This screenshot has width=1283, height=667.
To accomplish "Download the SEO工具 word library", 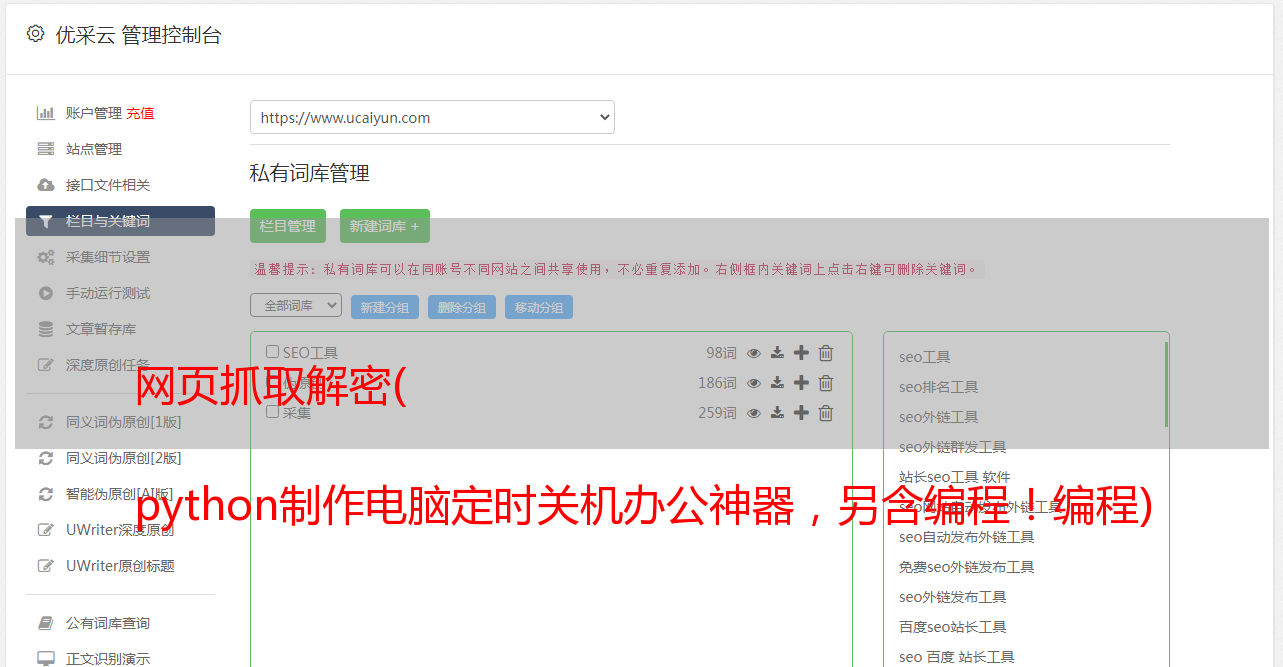I will [777, 353].
